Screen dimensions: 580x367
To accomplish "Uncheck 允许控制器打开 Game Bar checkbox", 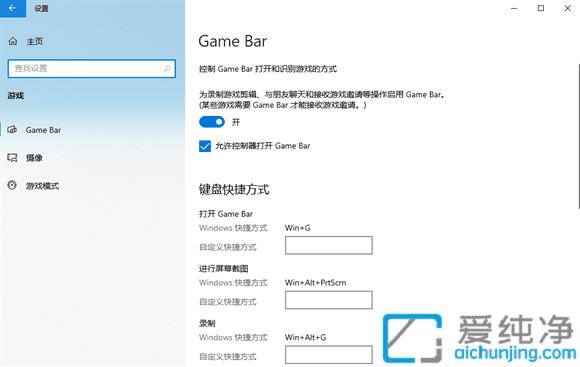I will (205, 146).
